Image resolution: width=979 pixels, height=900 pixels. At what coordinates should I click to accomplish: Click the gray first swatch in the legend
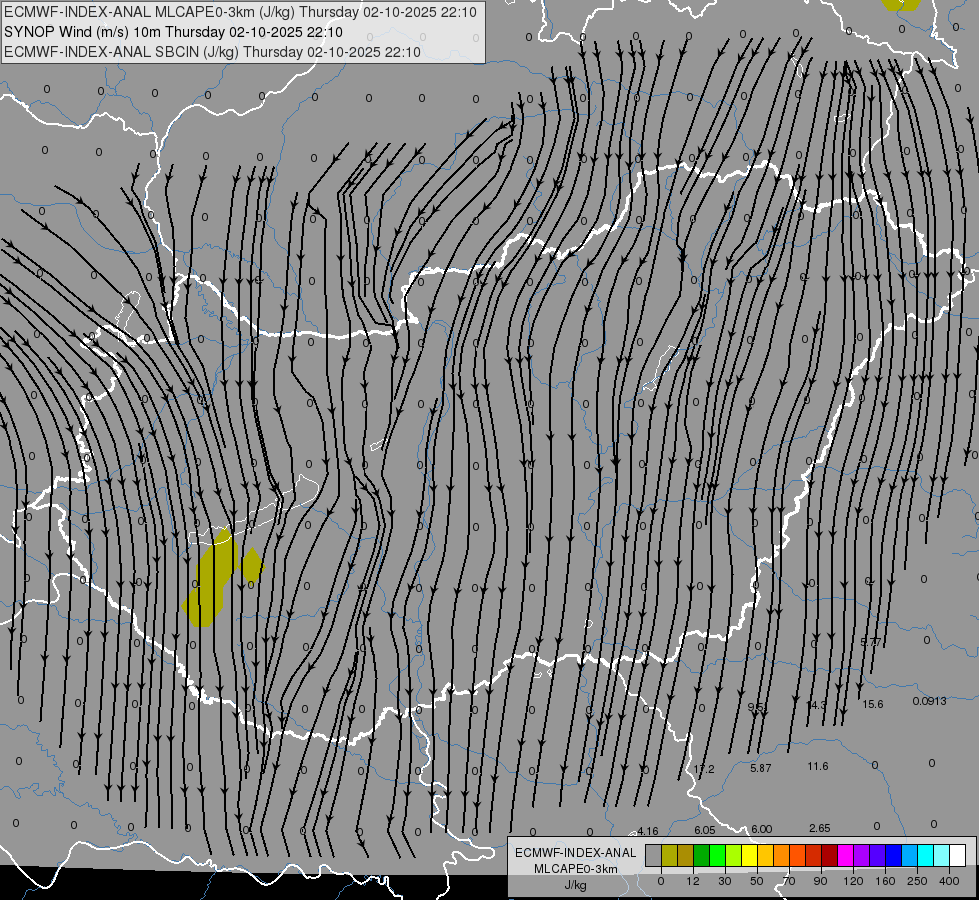pos(653,855)
